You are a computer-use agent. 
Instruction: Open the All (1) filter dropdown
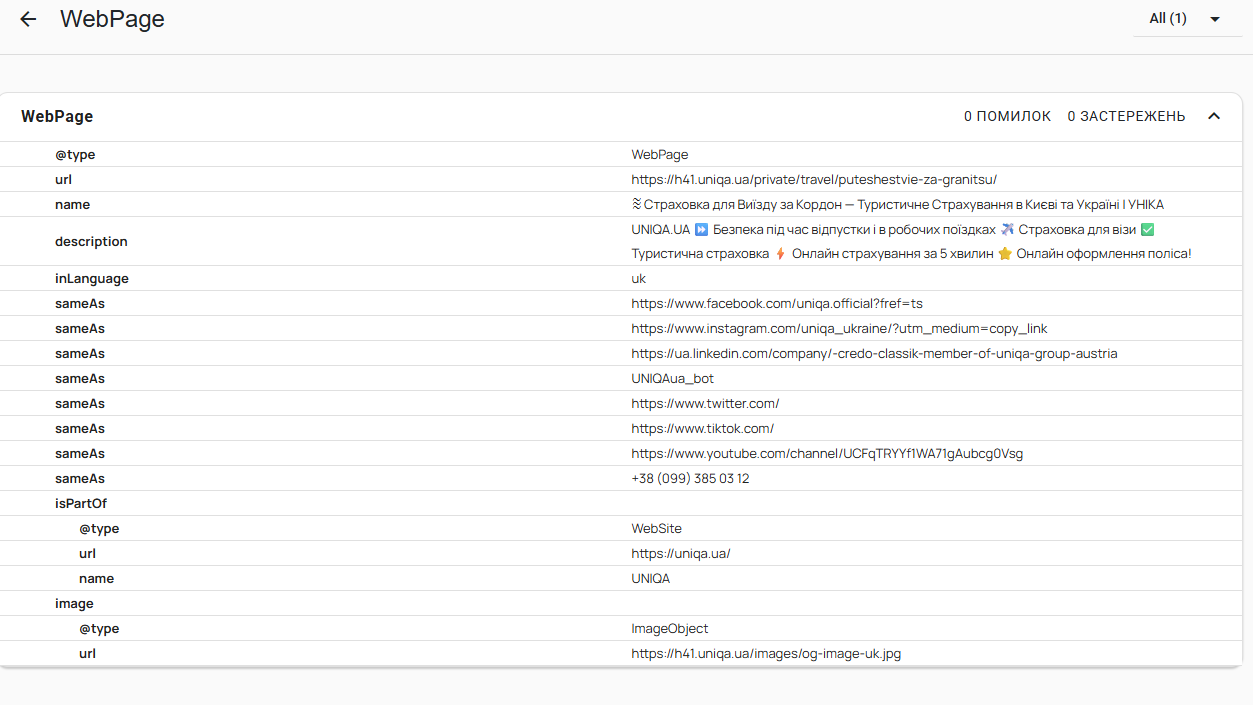(1185, 19)
